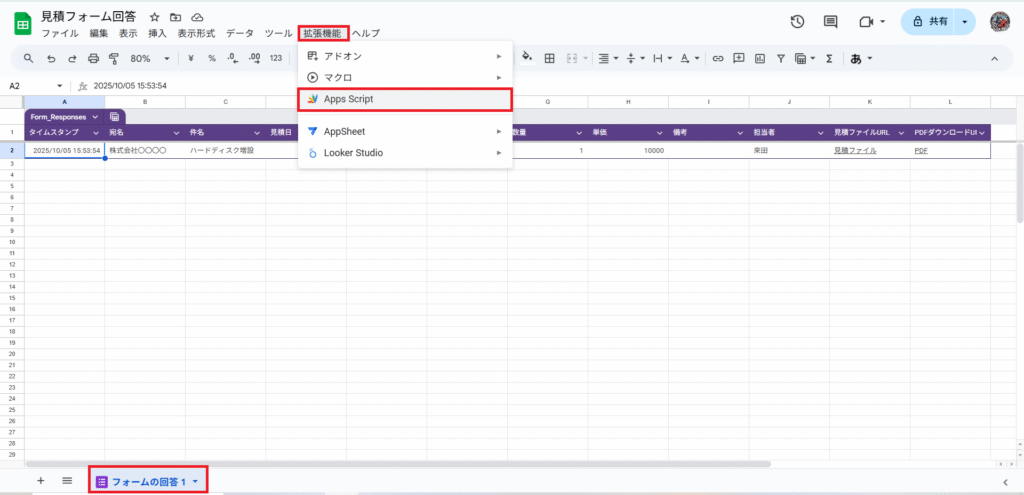Expand the Form_Responses table name dropdown
1024x495 pixels.
(94, 117)
